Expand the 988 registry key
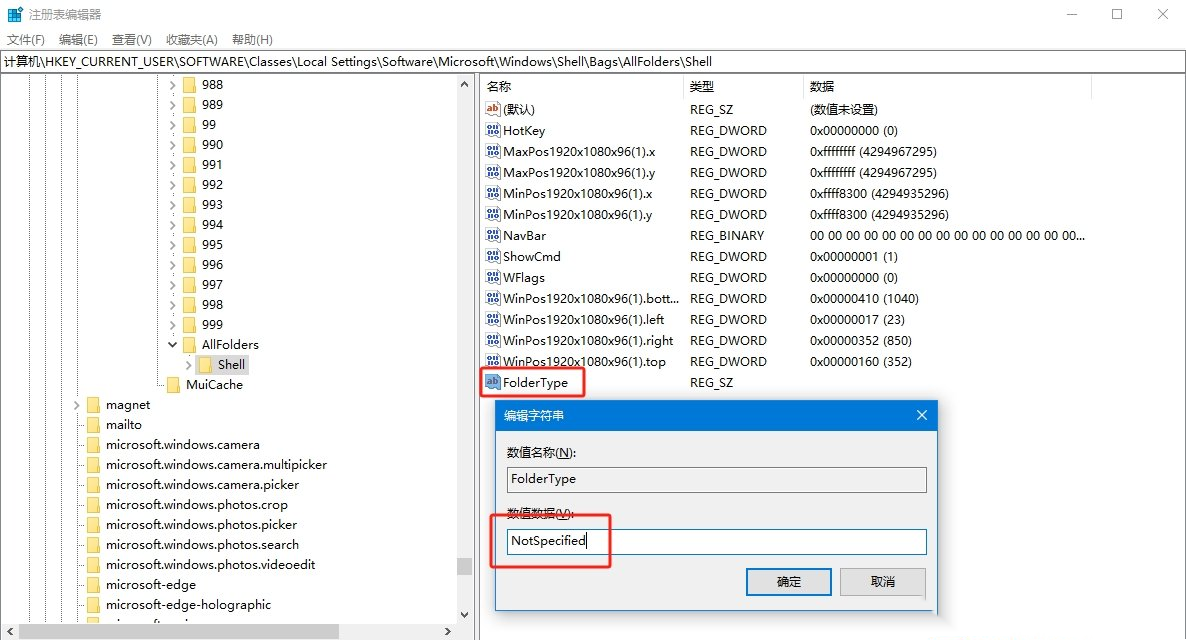This screenshot has width=1186, height=640. pyautogui.click(x=171, y=84)
